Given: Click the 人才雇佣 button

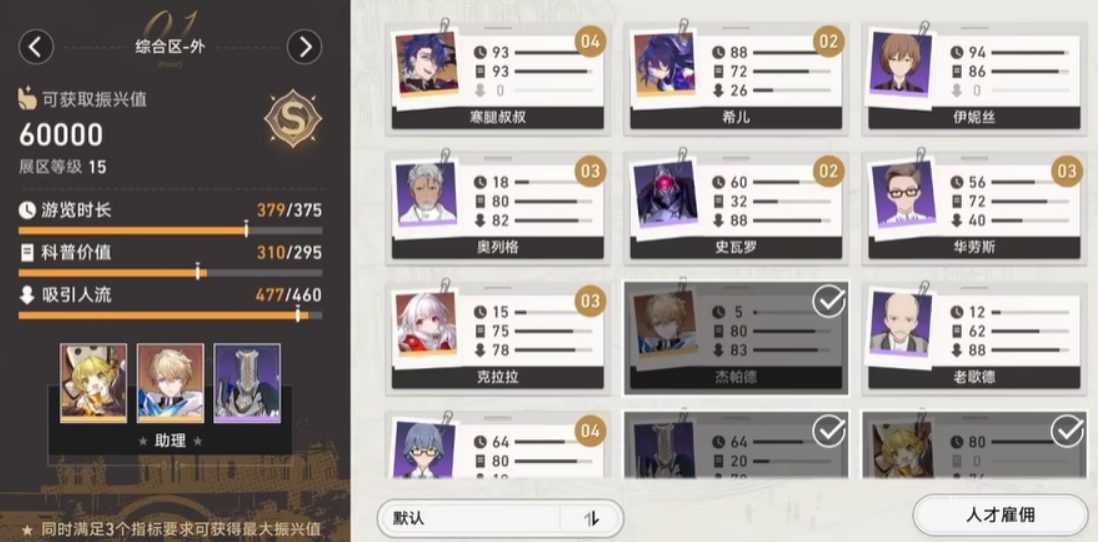Looking at the screenshot, I should [1000, 515].
